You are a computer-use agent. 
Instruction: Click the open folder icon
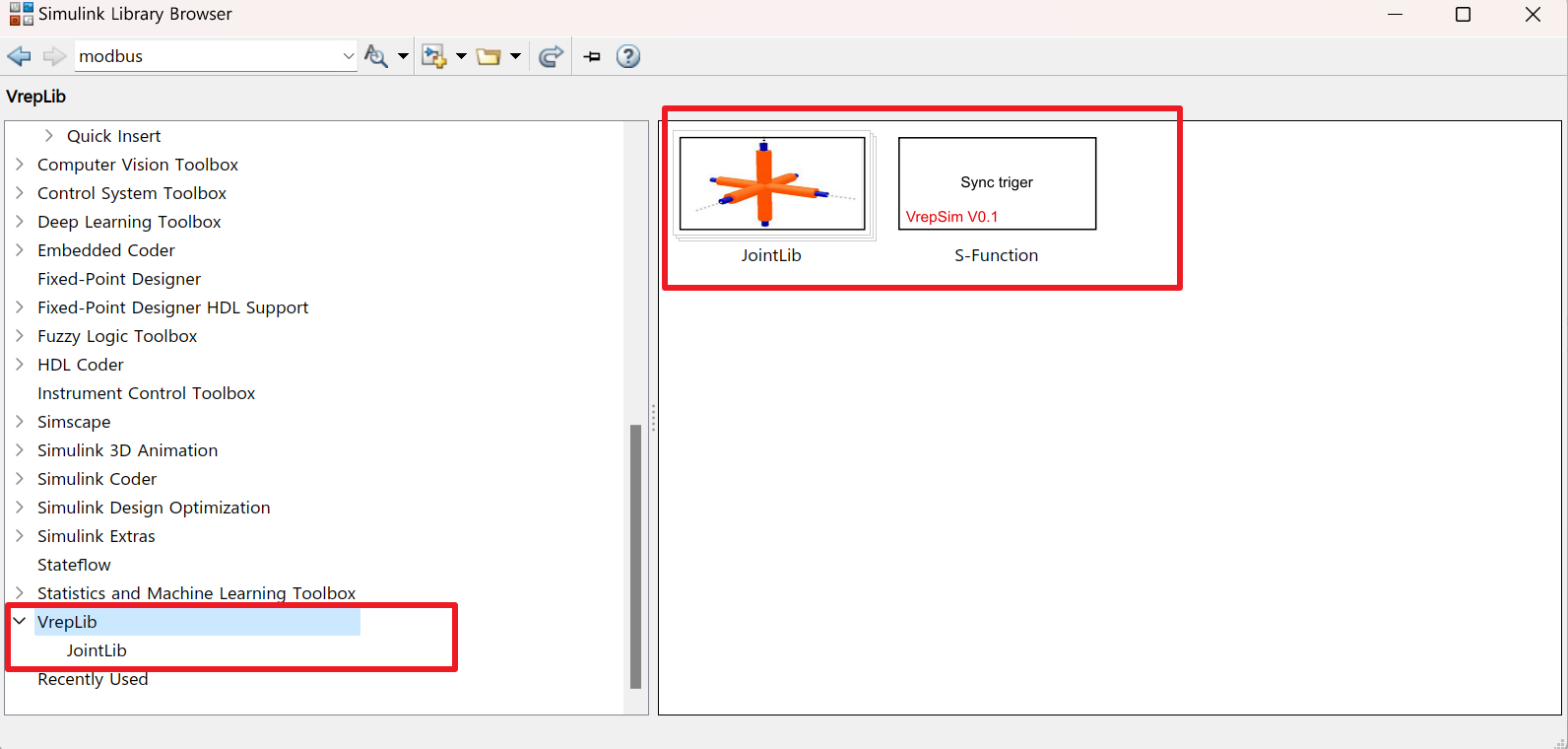(x=489, y=56)
